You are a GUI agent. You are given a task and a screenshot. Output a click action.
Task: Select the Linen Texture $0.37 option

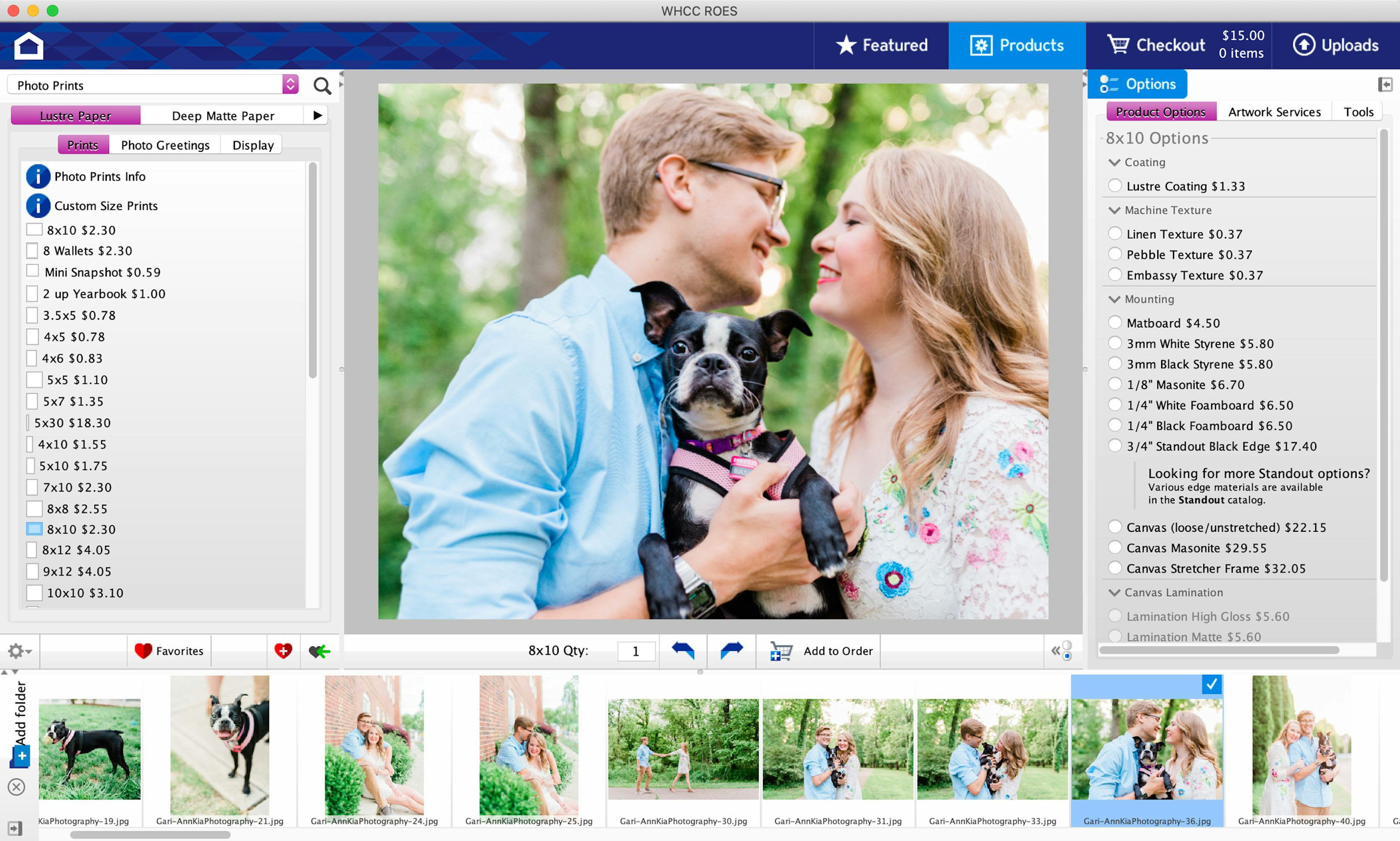pyautogui.click(x=1114, y=234)
